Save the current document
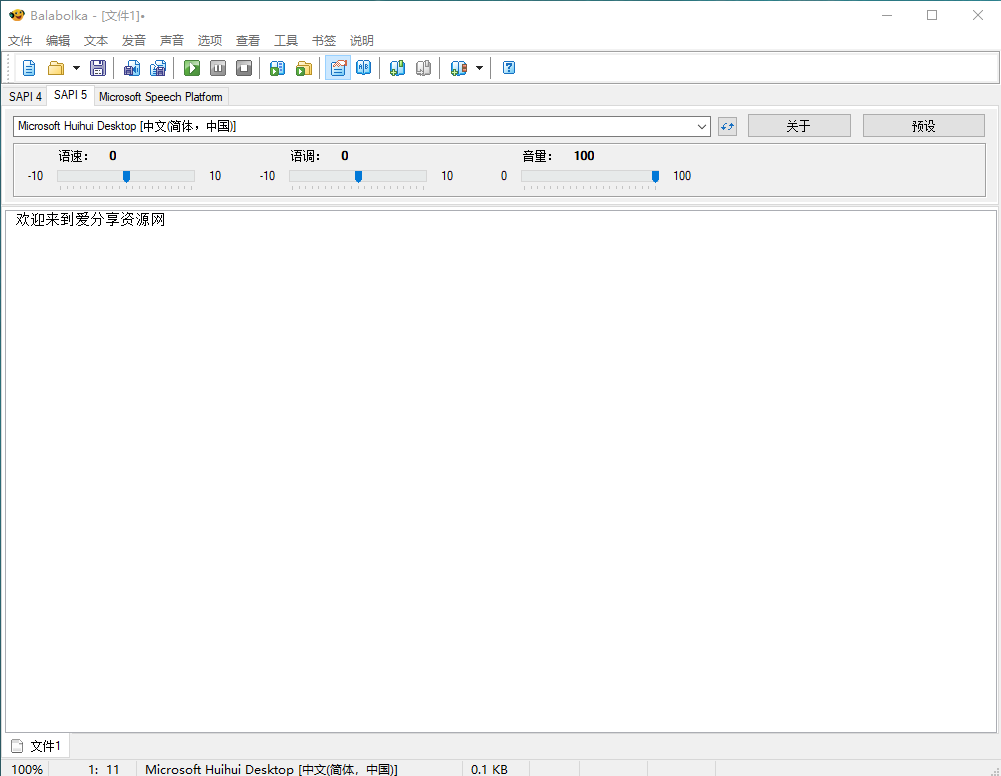 point(97,67)
